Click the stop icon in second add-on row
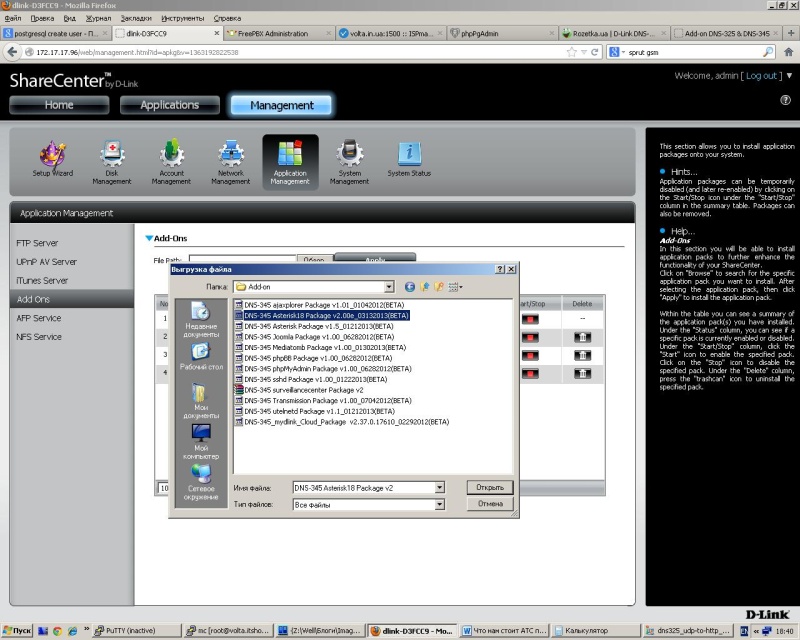Viewport: 800px width, 640px height. click(x=530, y=337)
